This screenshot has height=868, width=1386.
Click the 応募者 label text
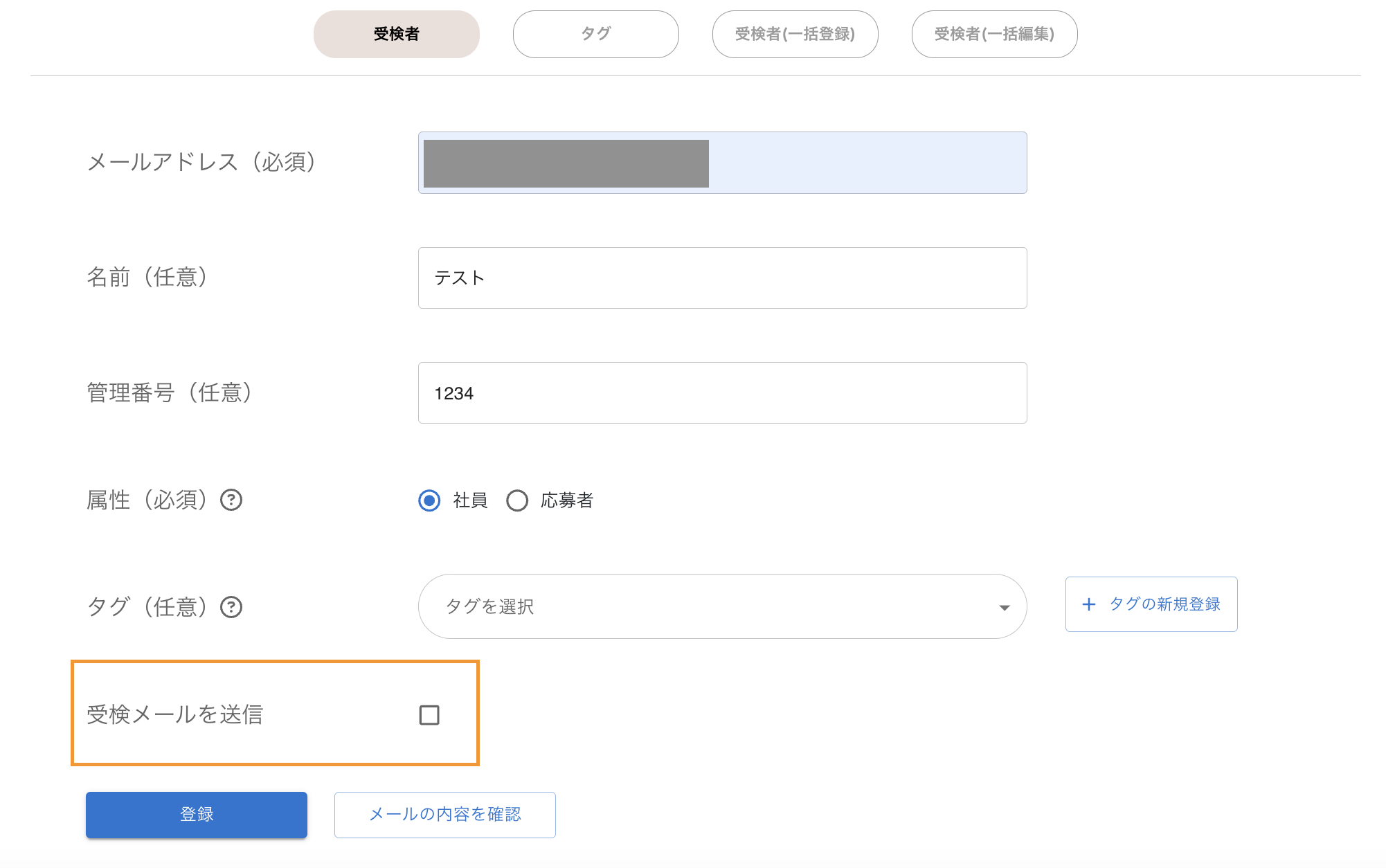[567, 500]
